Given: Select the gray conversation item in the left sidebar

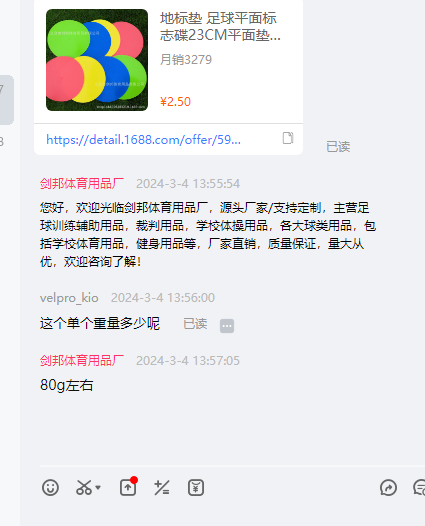Looking at the screenshot, I should point(7,100).
